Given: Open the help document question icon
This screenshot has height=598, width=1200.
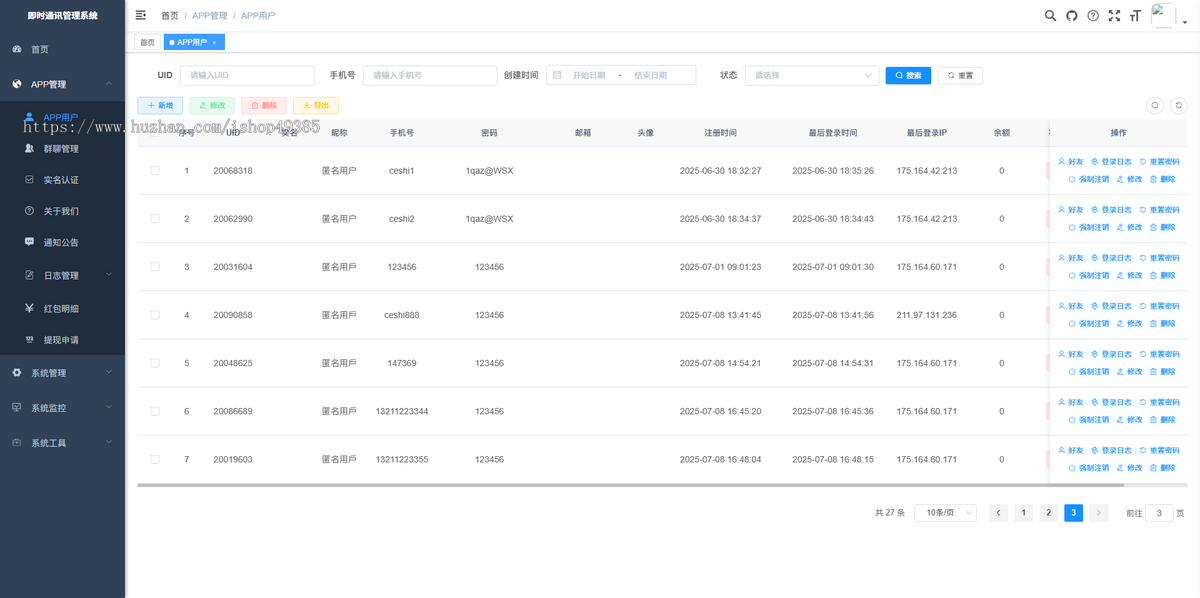Looking at the screenshot, I should pyautogui.click(x=1093, y=16).
